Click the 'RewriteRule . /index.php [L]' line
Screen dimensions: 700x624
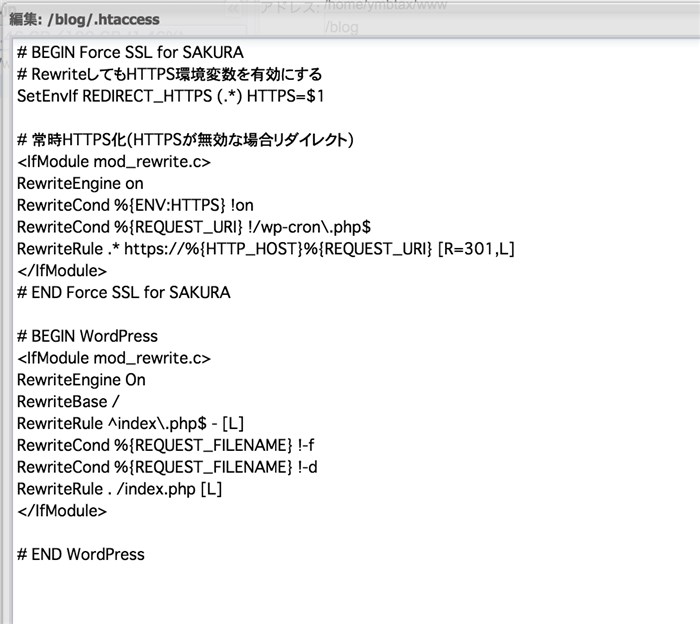click(x=119, y=489)
